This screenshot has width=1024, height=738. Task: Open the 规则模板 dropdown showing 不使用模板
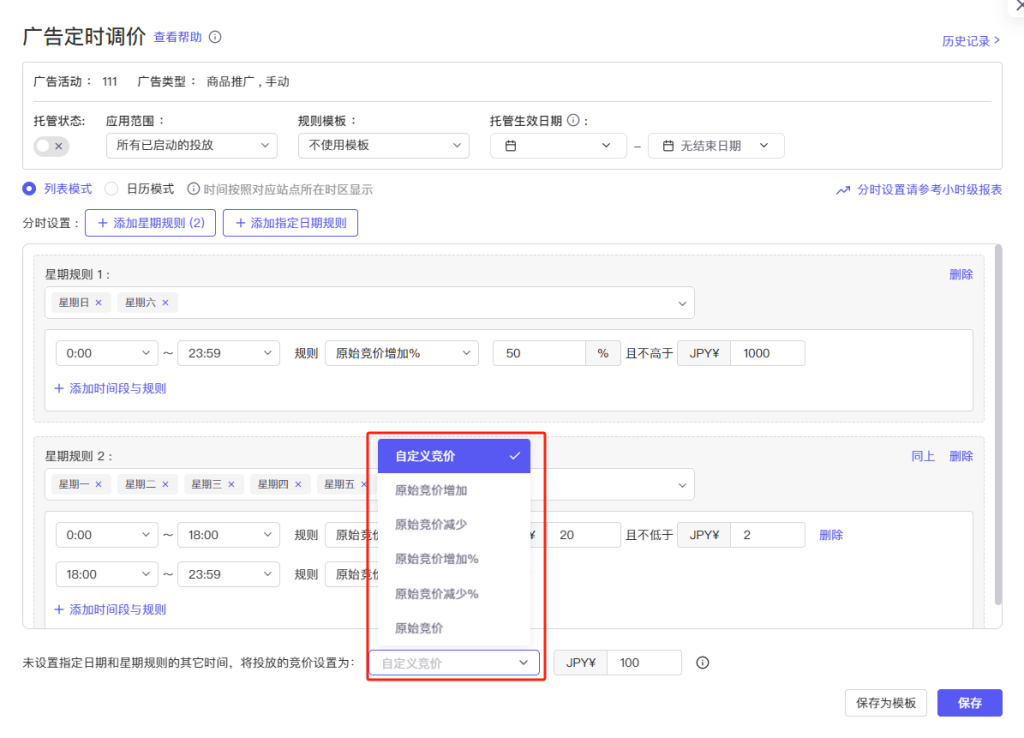point(383,145)
